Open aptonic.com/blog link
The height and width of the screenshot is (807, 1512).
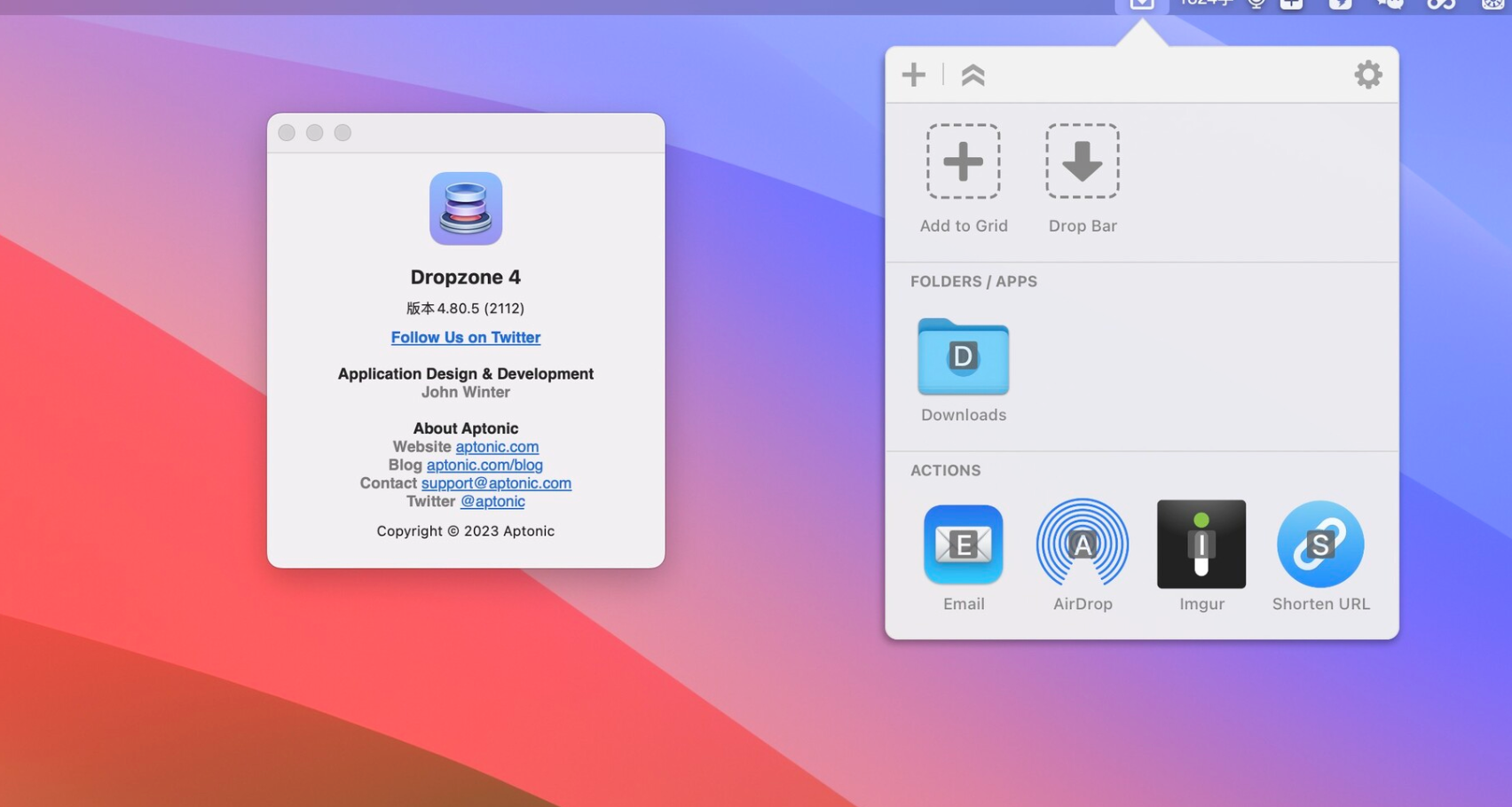[x=484, y=465]
